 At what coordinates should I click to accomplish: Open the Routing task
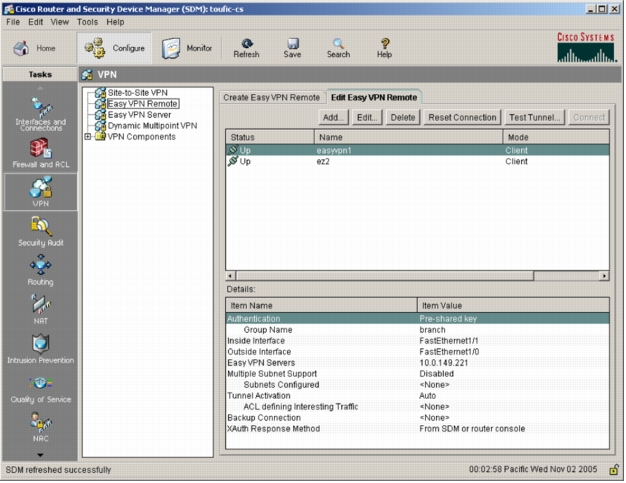click(x=40, y=270)
